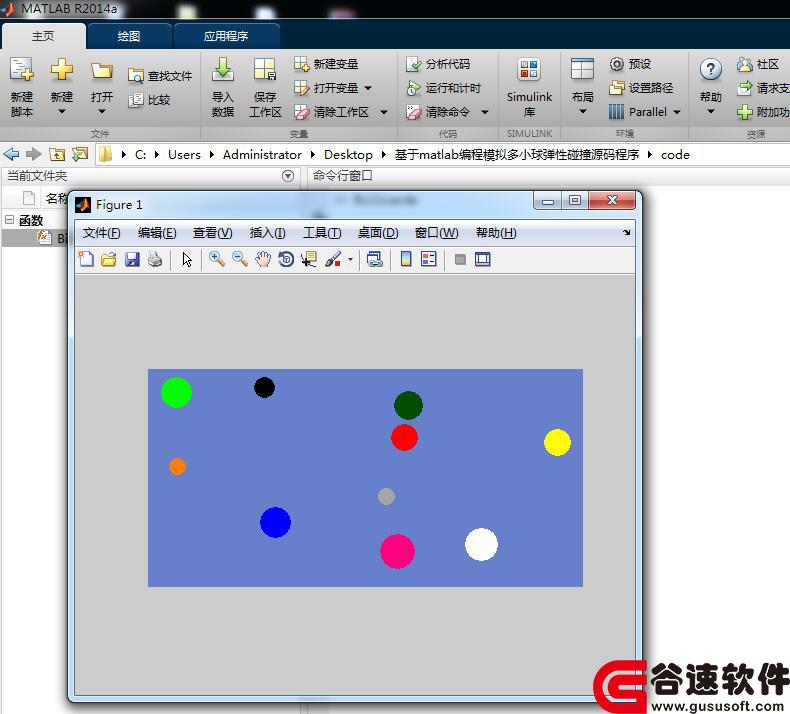The width and height of the screenshot is (790, 714).
Task: Open Current Folder panel actions dropdown
Action: pyautogui.click(x=288, y=176)
